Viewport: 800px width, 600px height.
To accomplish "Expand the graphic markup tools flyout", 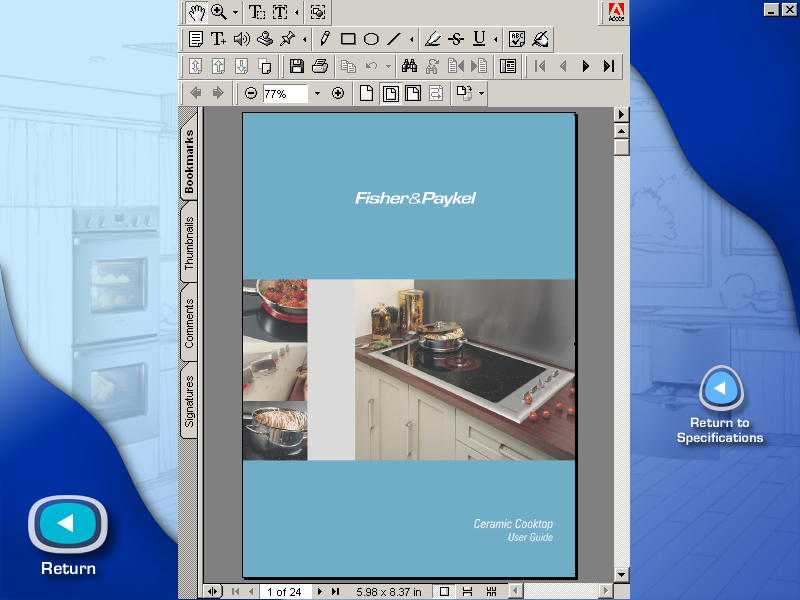I will click(x=411, y=39).
